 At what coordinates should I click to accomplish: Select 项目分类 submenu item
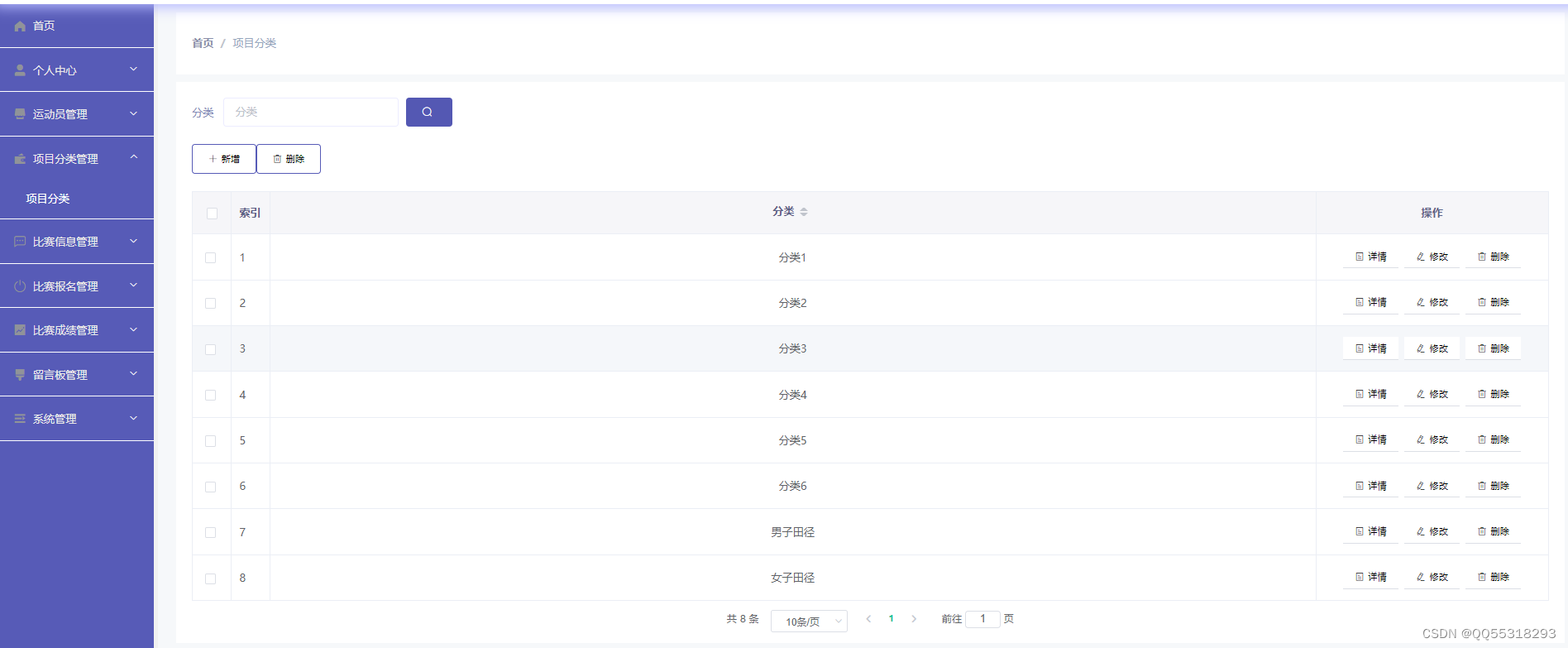coord(77,199)
